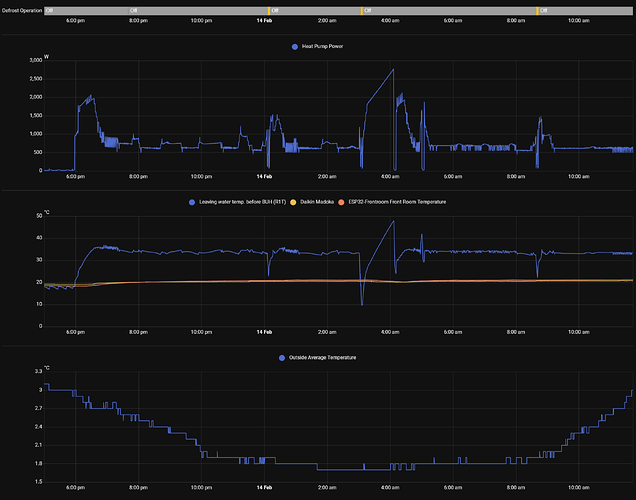Click the 2,500 value on power axis
Image resolution: width=636 pixels, height=500 pixels.
click(x=36, y=79)
